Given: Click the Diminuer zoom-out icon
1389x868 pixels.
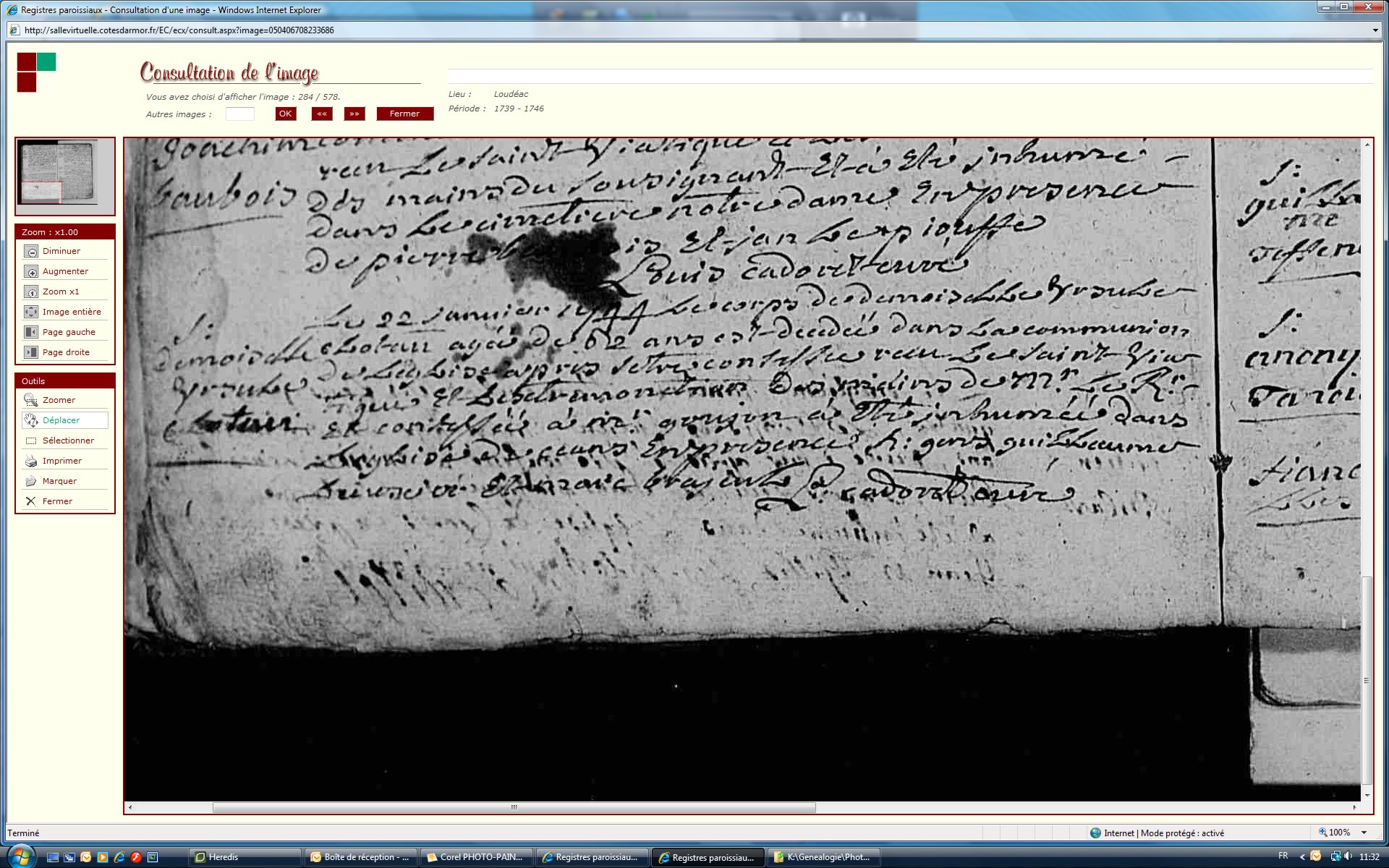Looking at the screenshot, I should 31,251.
